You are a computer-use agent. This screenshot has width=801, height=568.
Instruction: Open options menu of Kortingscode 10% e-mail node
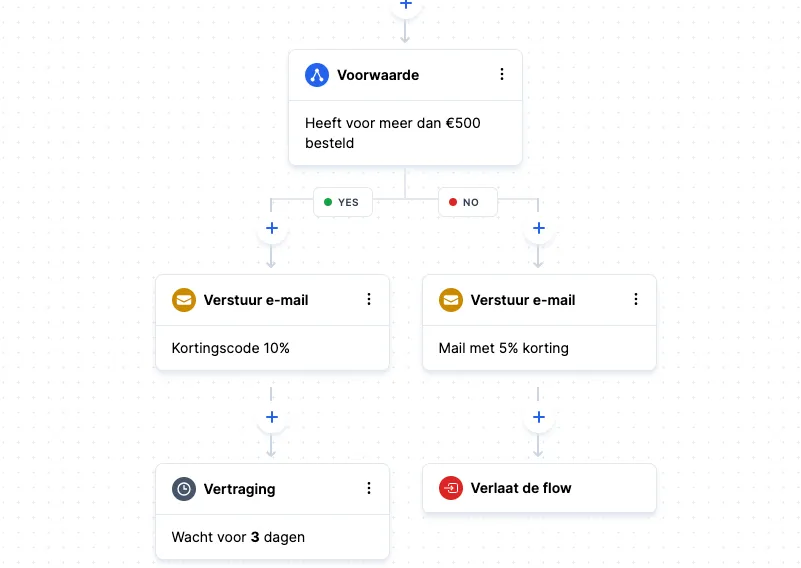pos(369,299)
